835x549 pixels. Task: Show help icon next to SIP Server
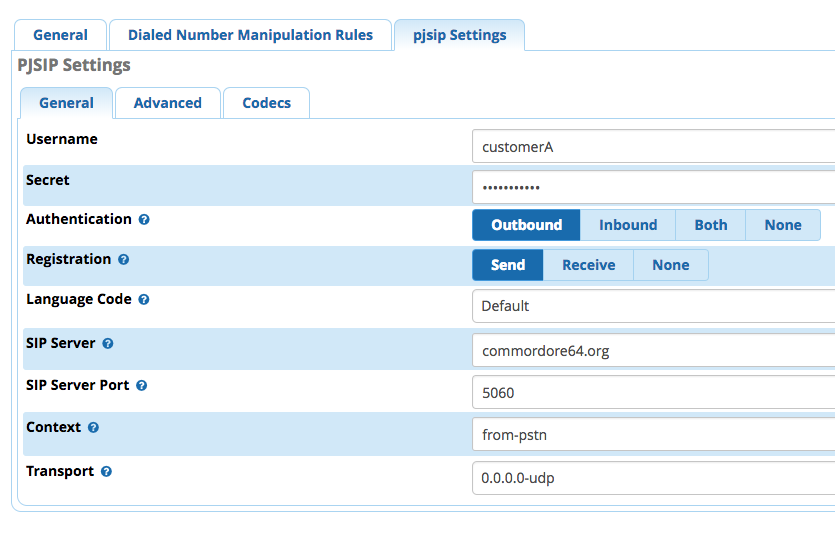108,343
